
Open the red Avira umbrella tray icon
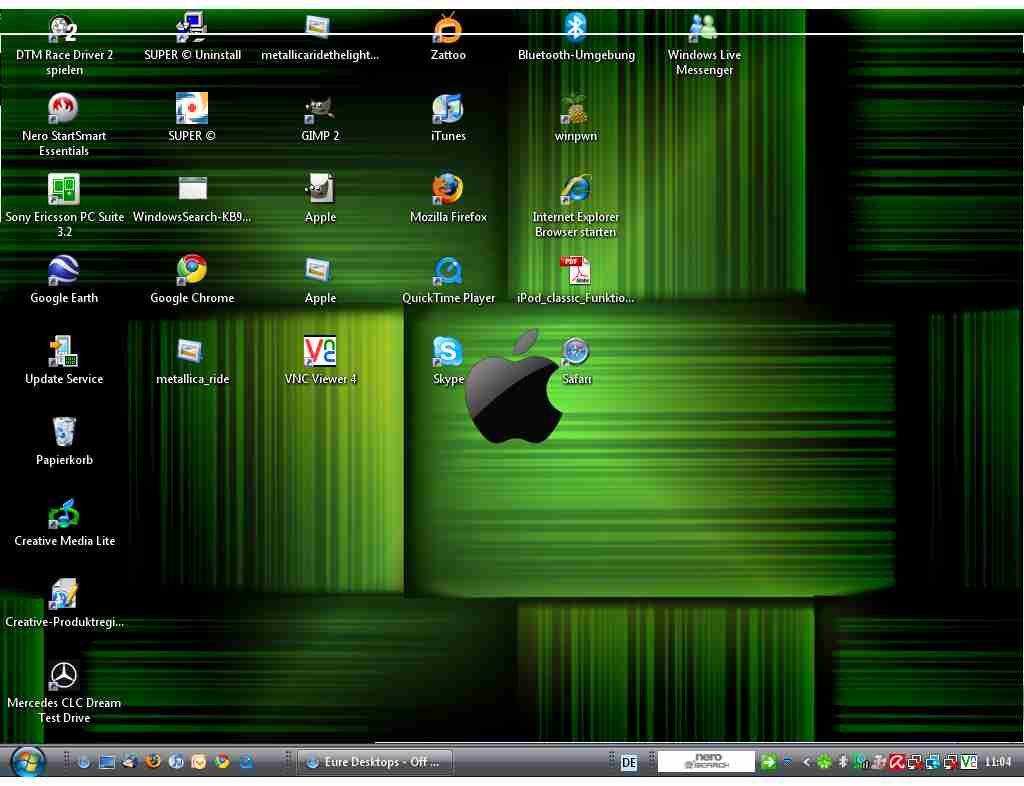(x=897, y=762)
